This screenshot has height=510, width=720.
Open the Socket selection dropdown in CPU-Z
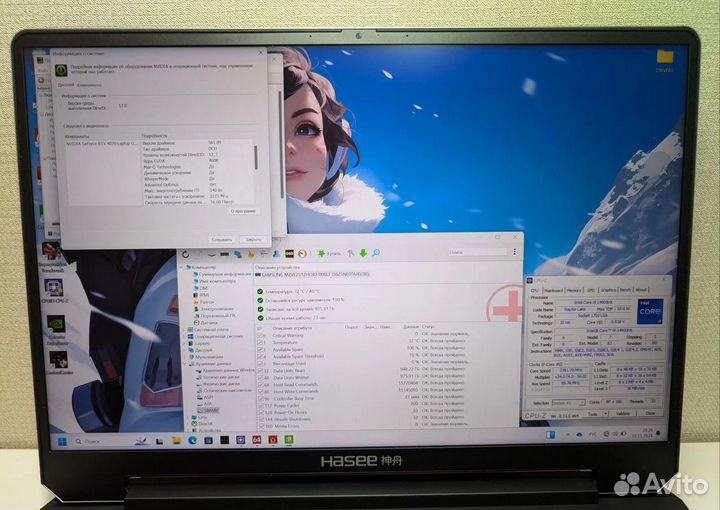click(568, 403)
